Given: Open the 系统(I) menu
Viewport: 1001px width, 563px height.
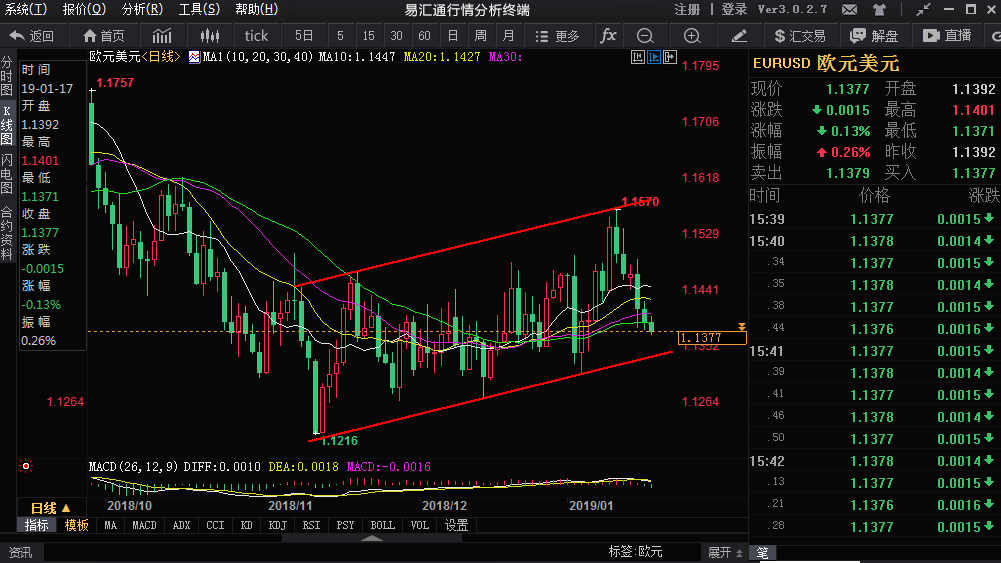Looking at the screenshot, I should [27, 9].
